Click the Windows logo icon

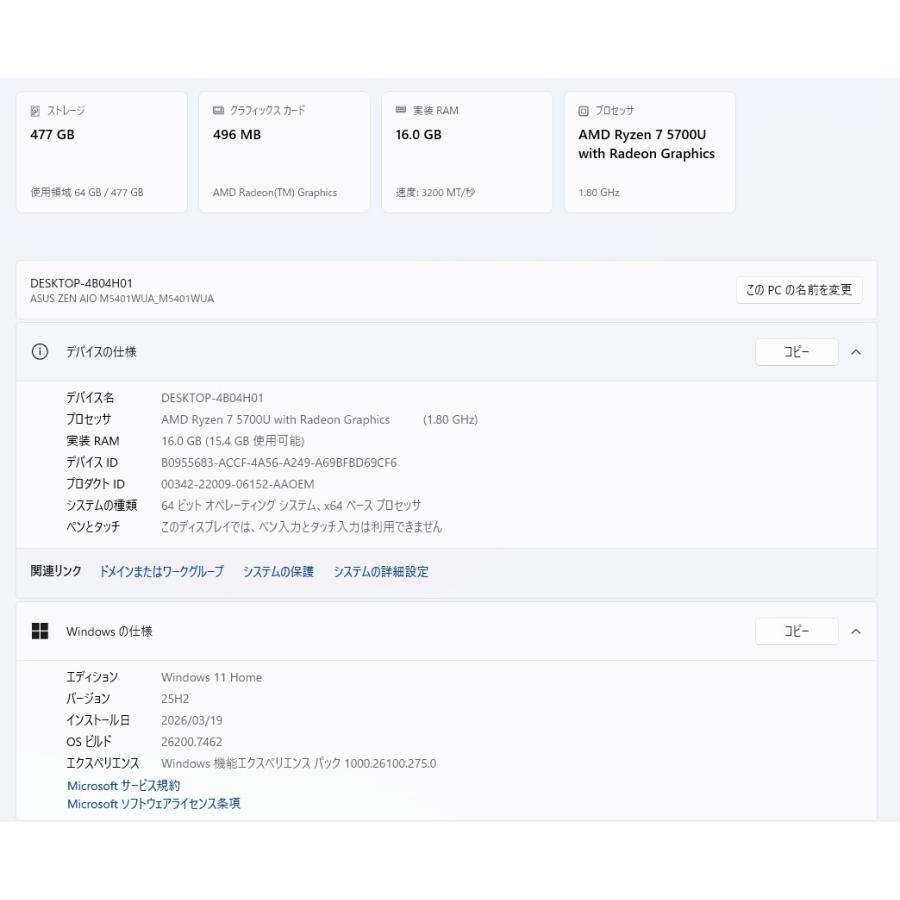click(x=40, y=631)
